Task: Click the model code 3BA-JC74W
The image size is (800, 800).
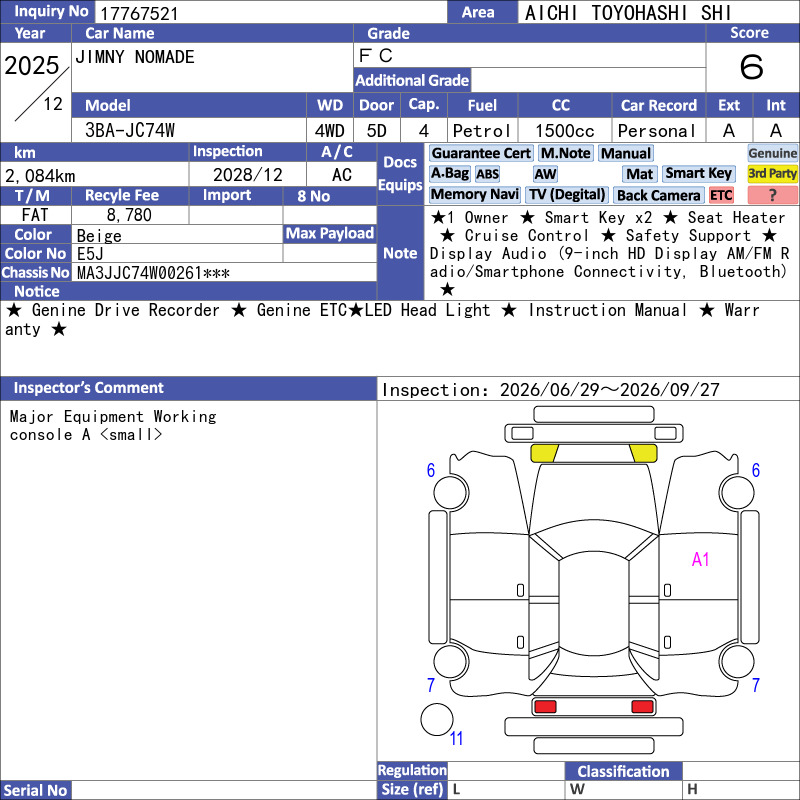Action: pos(130,131)
